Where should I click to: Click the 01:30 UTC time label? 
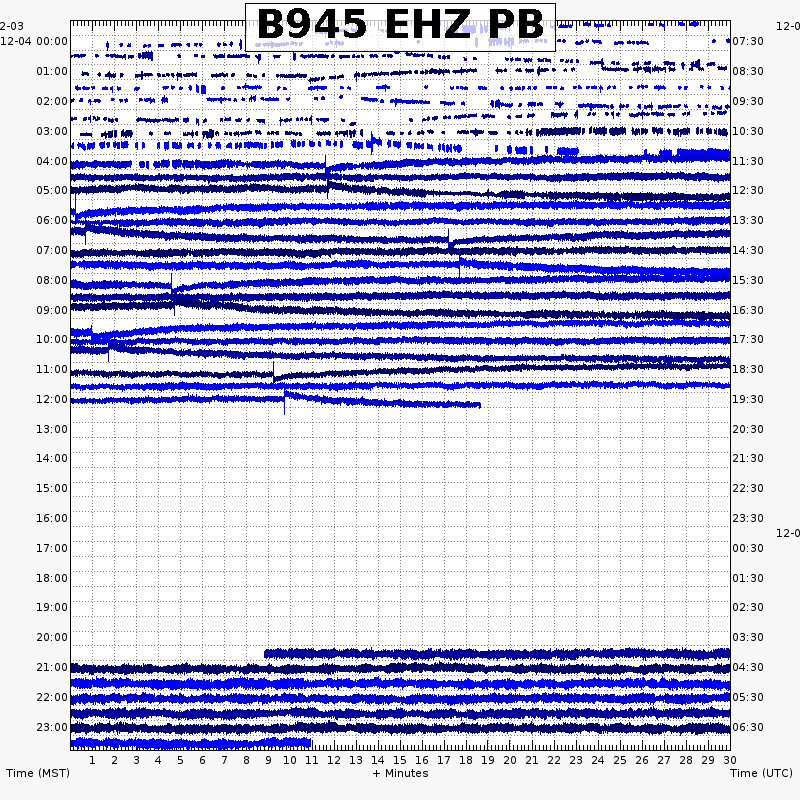pos(748,578)
